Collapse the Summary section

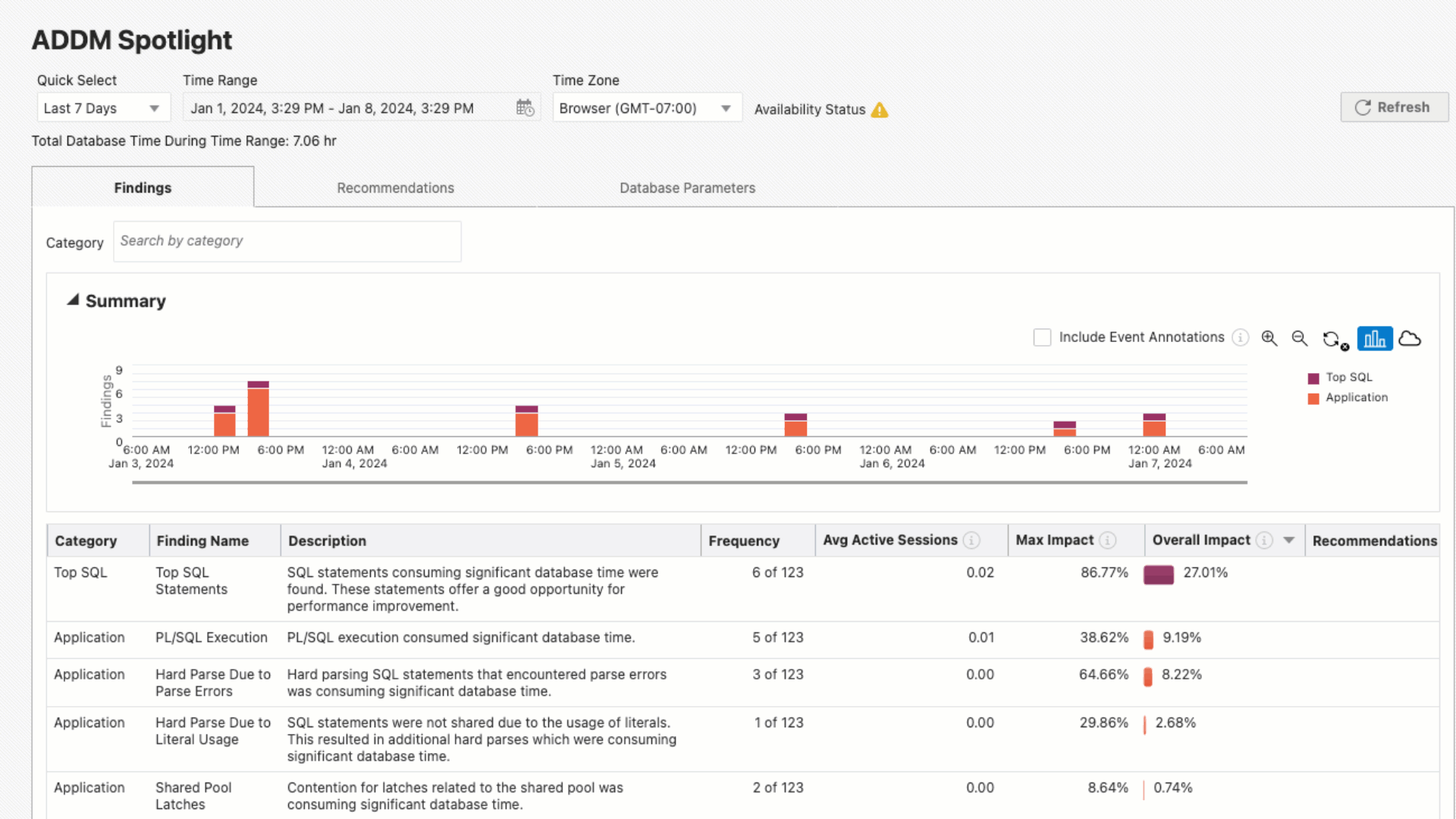click(x=73, y=300)
